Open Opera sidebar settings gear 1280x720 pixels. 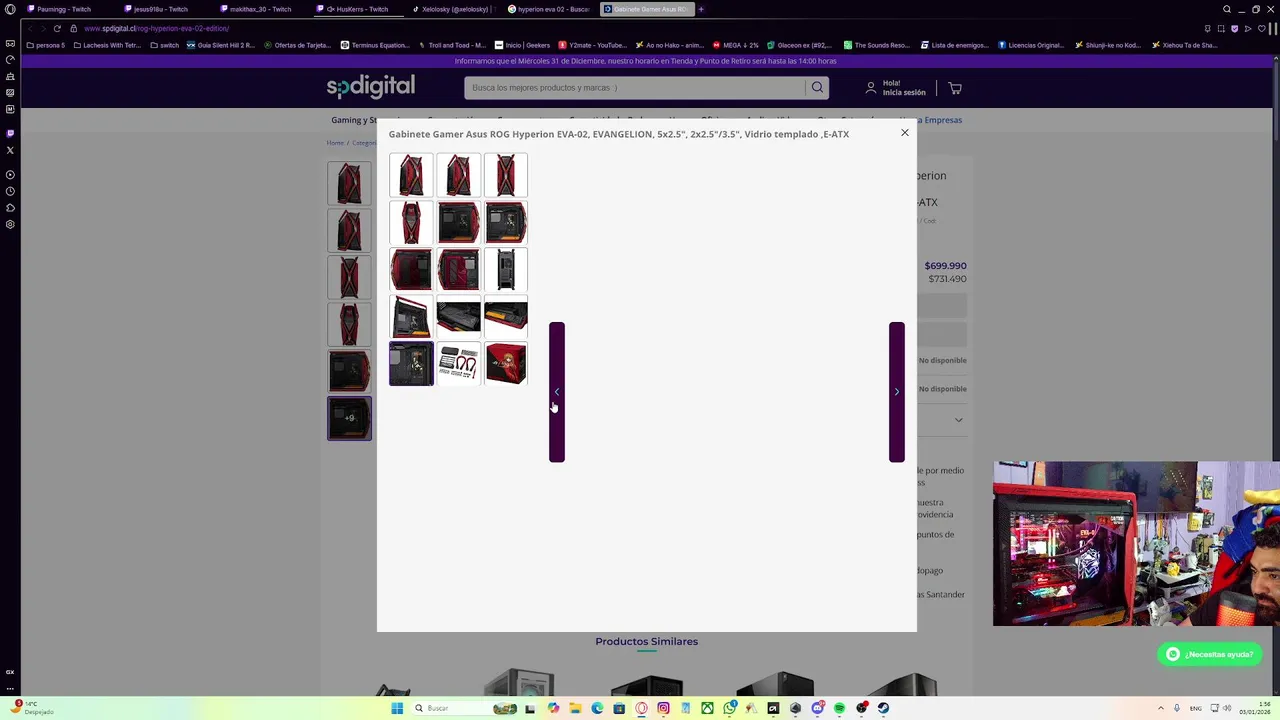10,224
